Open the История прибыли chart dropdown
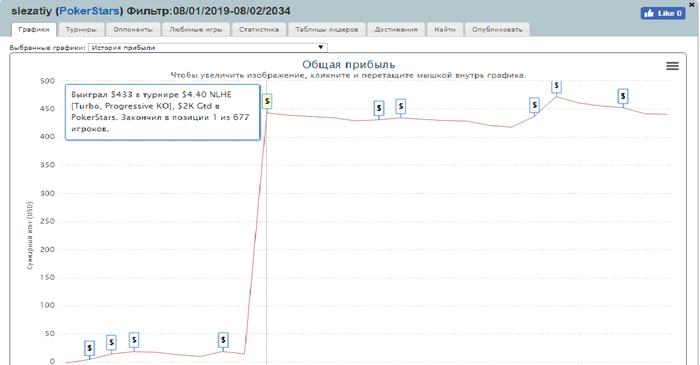 (208, 48)
